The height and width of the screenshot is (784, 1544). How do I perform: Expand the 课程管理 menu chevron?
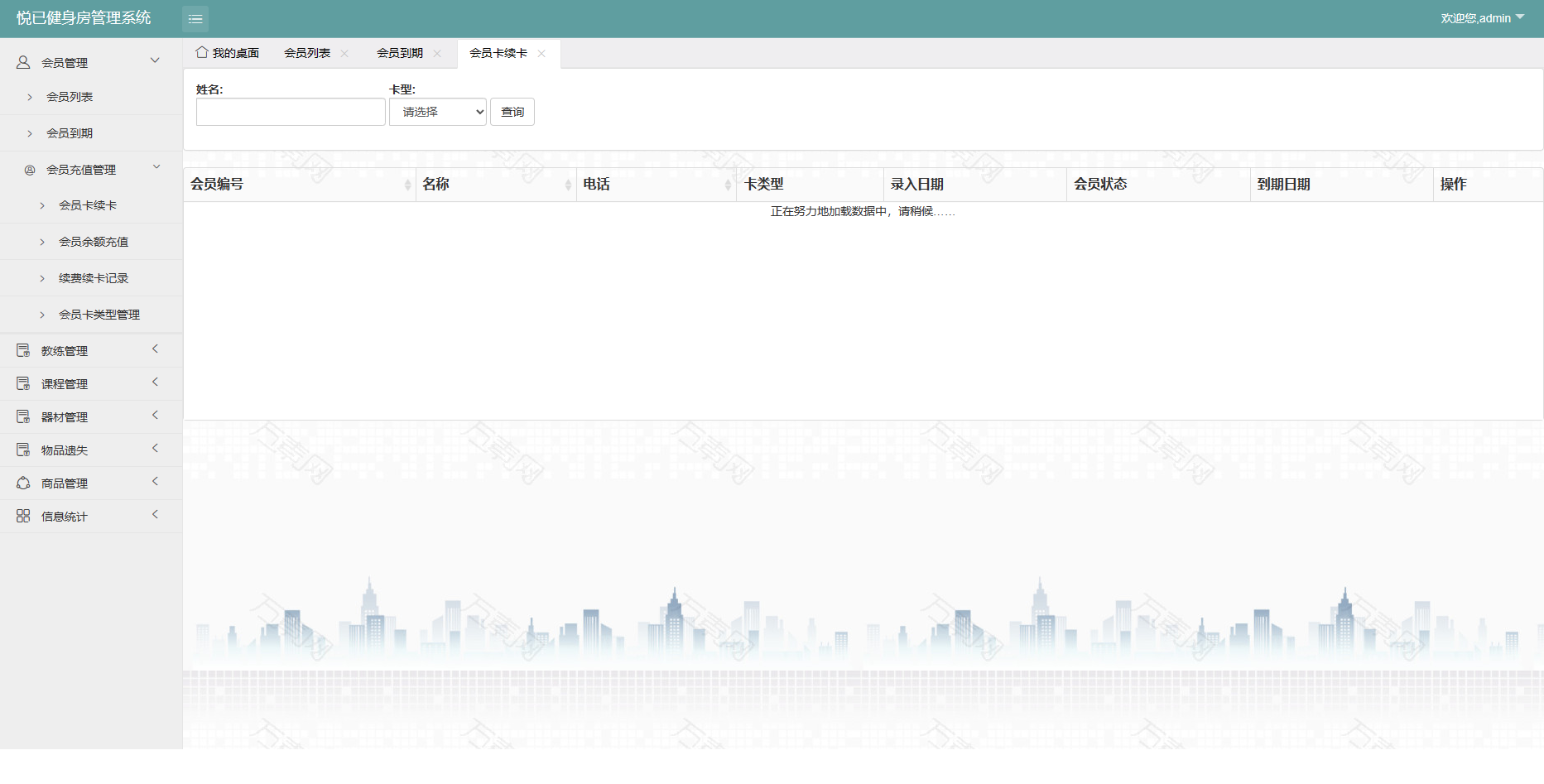coord(155,382)
